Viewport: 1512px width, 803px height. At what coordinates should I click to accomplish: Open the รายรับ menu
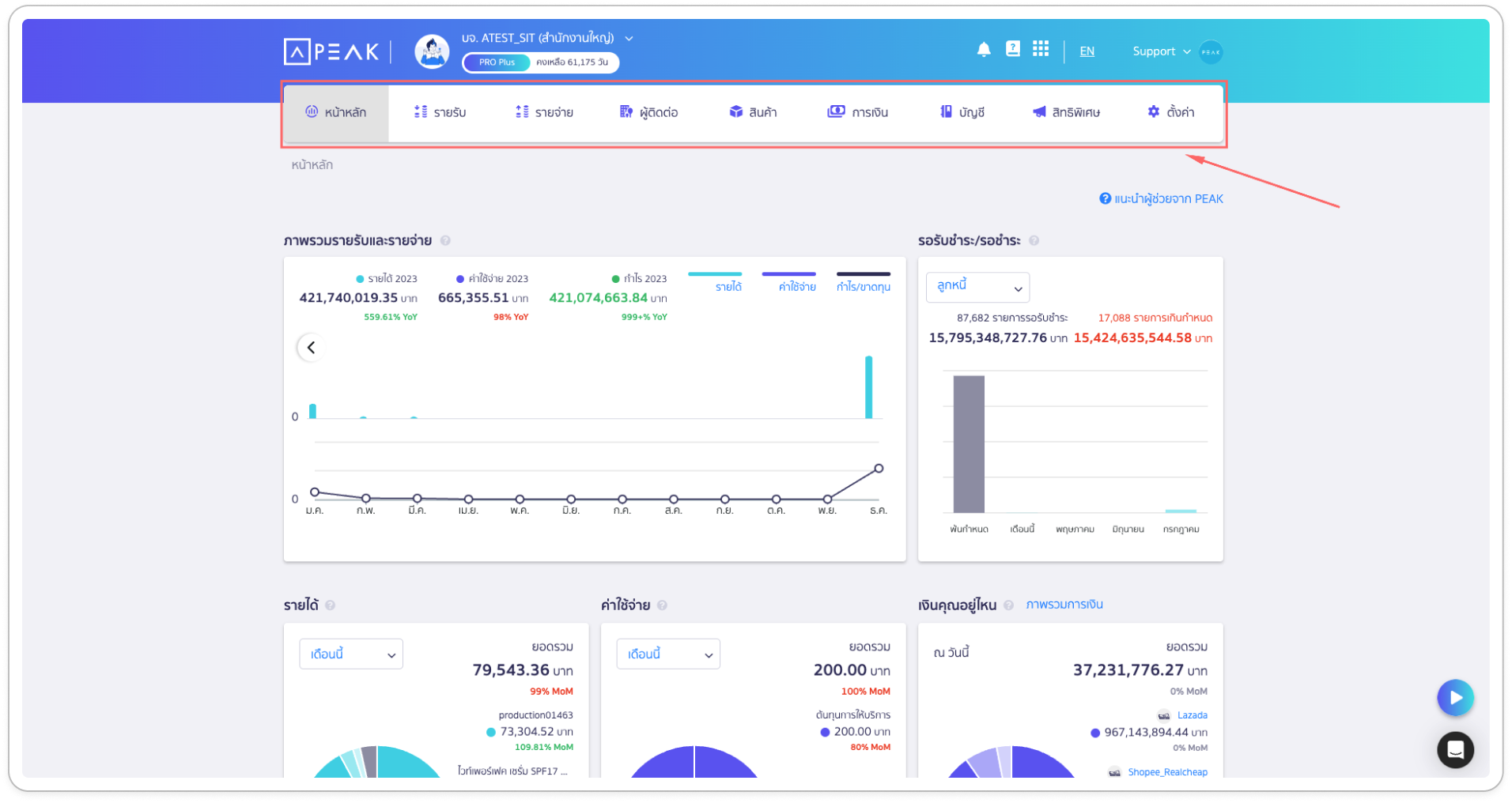tap(440, 112)
